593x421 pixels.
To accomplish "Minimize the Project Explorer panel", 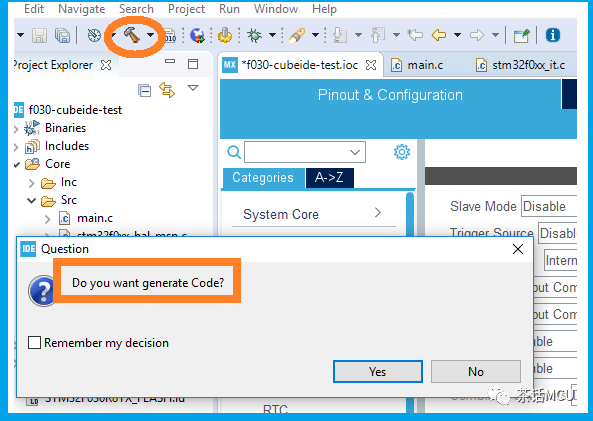I will coord(170,61).
